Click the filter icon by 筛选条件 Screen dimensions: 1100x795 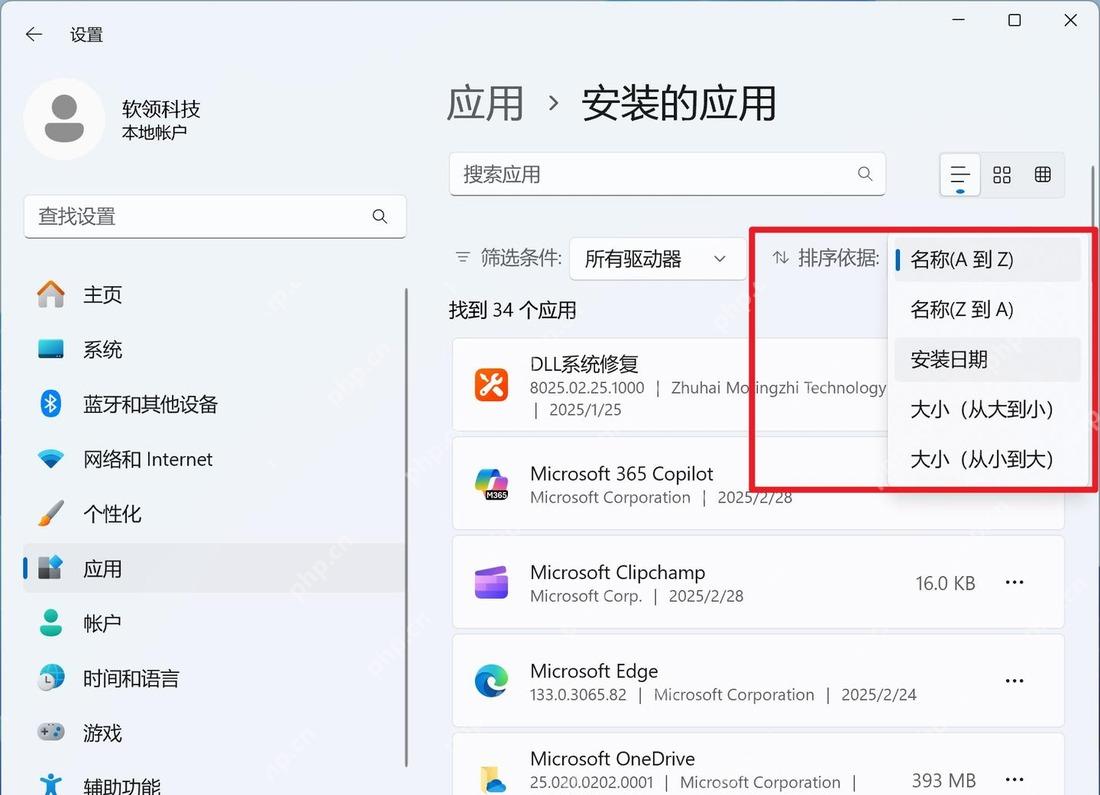coord(463,258)
